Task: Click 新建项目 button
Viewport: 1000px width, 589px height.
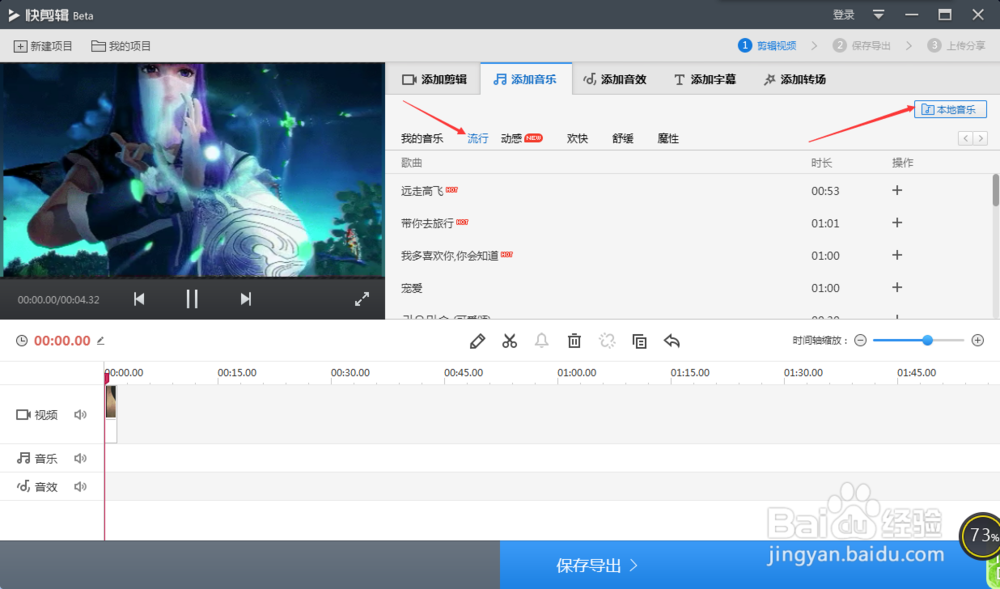Action: [x=43, y=46]
